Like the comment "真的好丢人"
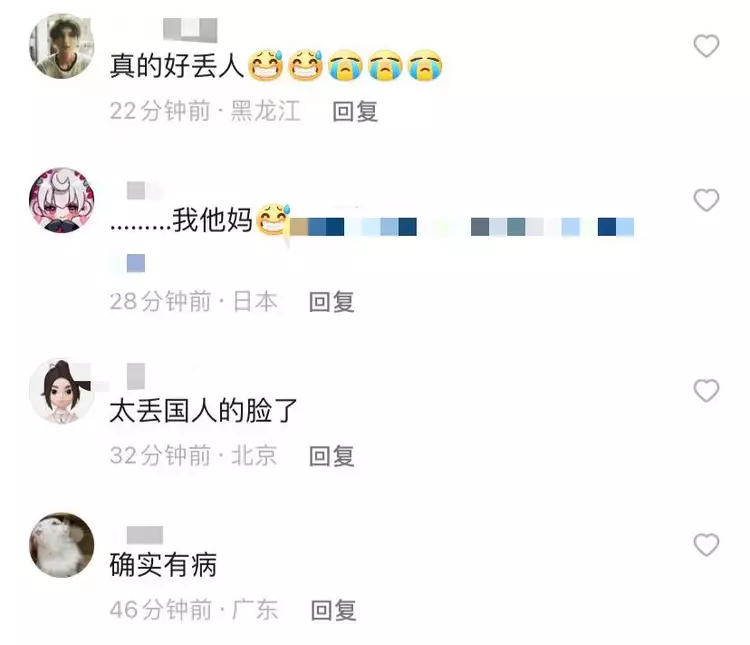 pos(706,46)
